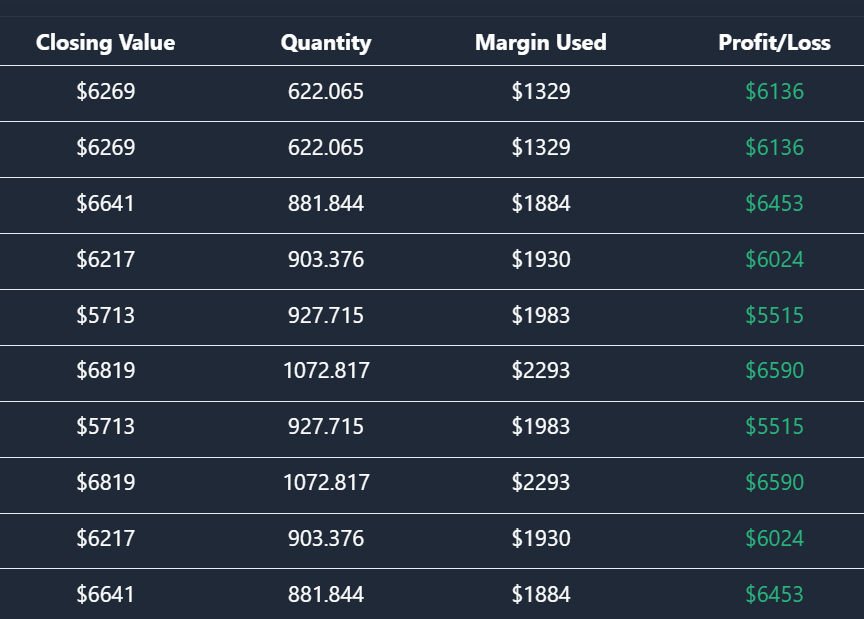The height and width of the screenshot is (619, 864).
Task: Select the first 1072.817 quantity cell
Action: 326,371
